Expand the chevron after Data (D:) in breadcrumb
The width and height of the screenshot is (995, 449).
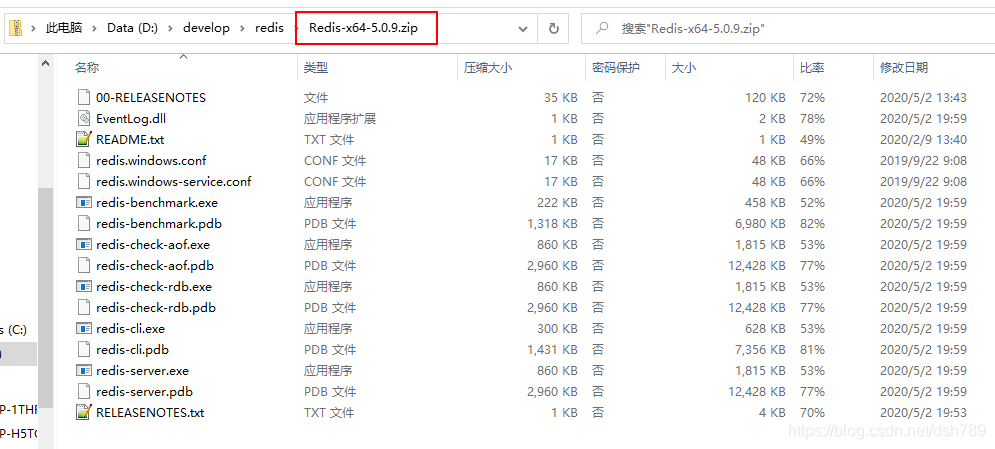171,29
